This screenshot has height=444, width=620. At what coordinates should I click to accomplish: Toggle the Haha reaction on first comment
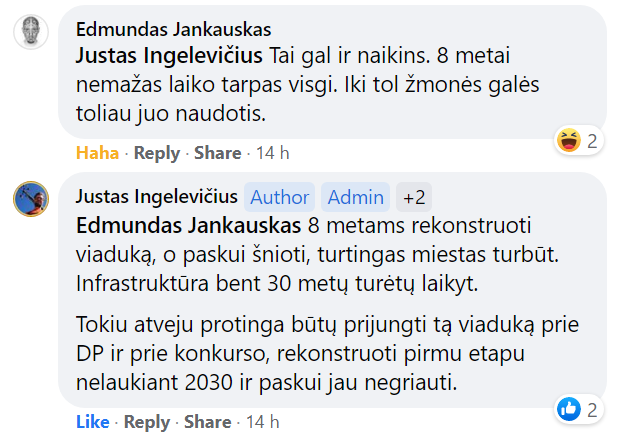coord(97,153)
